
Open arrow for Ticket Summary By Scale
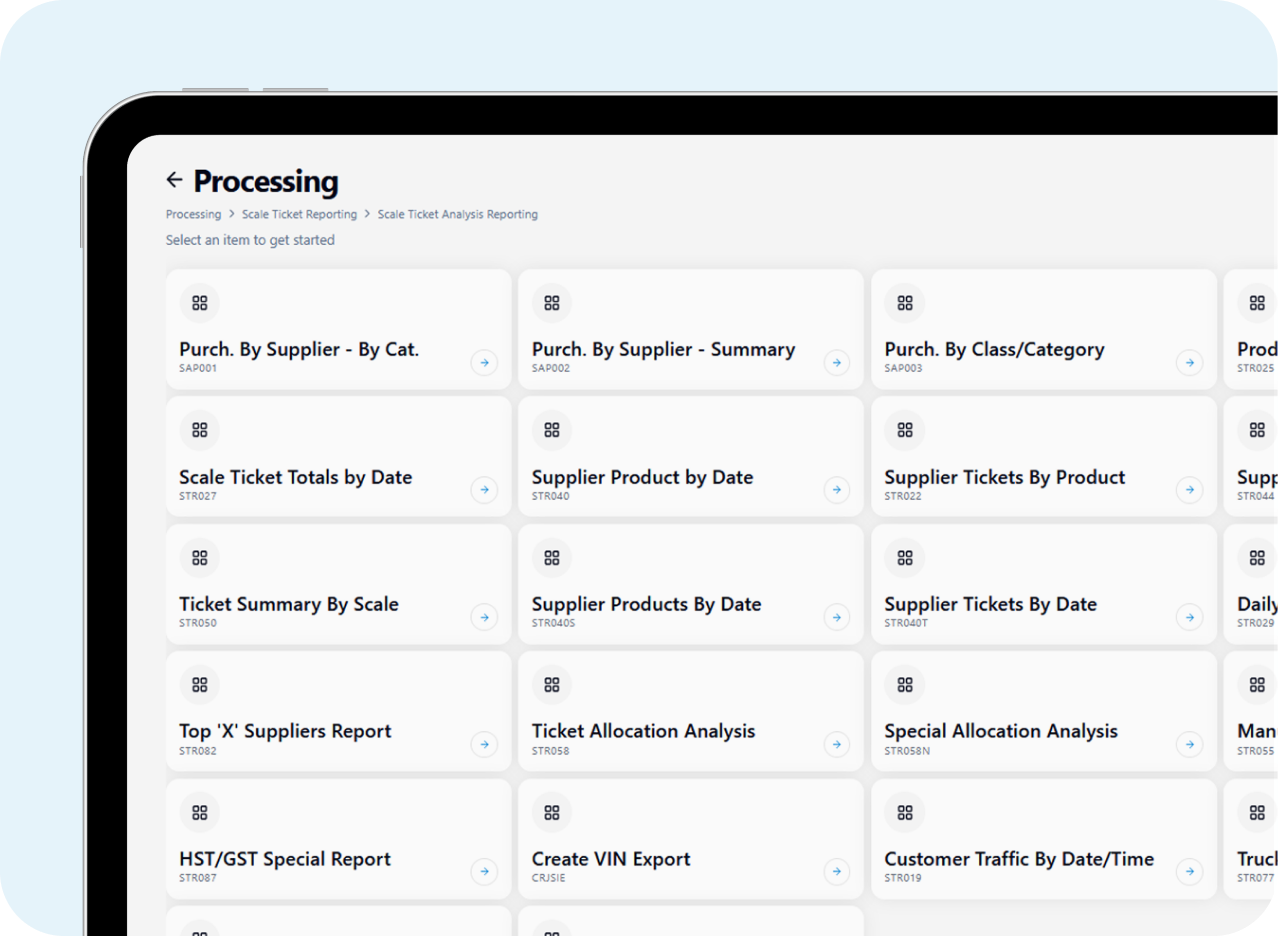(484, 617)
